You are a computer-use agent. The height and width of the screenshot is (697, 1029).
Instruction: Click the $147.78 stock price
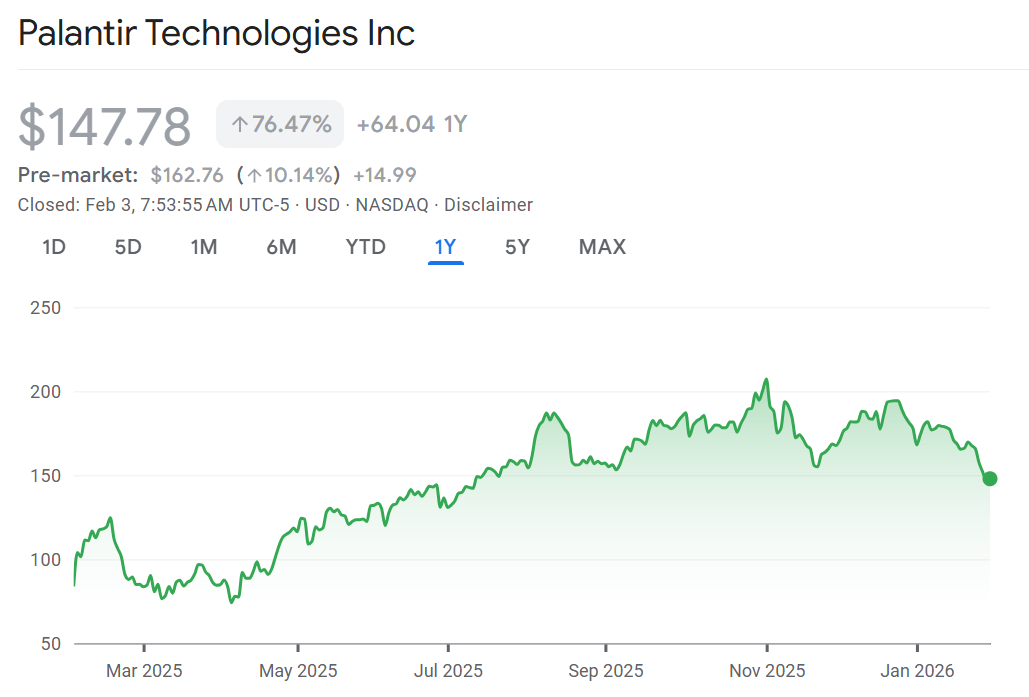click(x=105, y=127)
